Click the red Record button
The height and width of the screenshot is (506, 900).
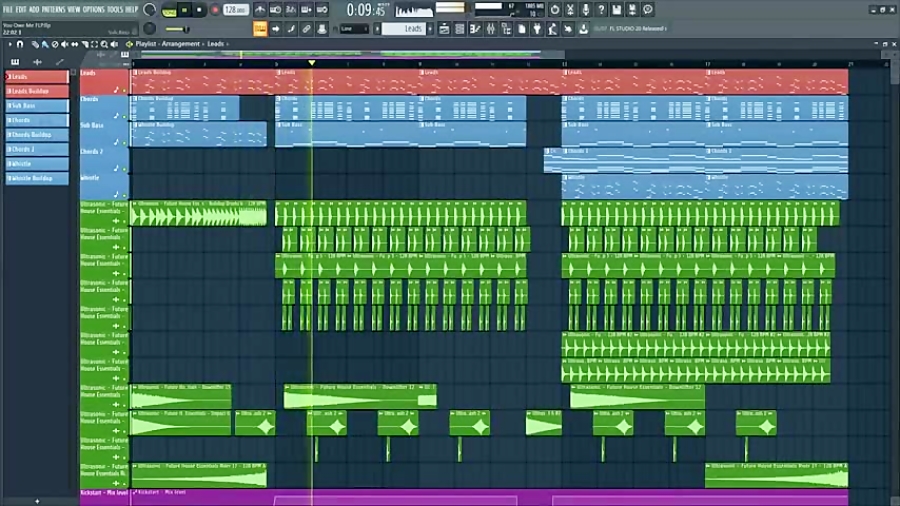coord(214,10)
